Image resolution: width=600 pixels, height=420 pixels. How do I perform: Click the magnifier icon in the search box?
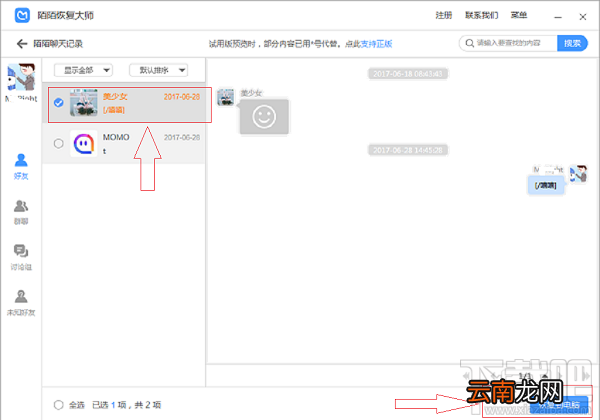[470, 43]
